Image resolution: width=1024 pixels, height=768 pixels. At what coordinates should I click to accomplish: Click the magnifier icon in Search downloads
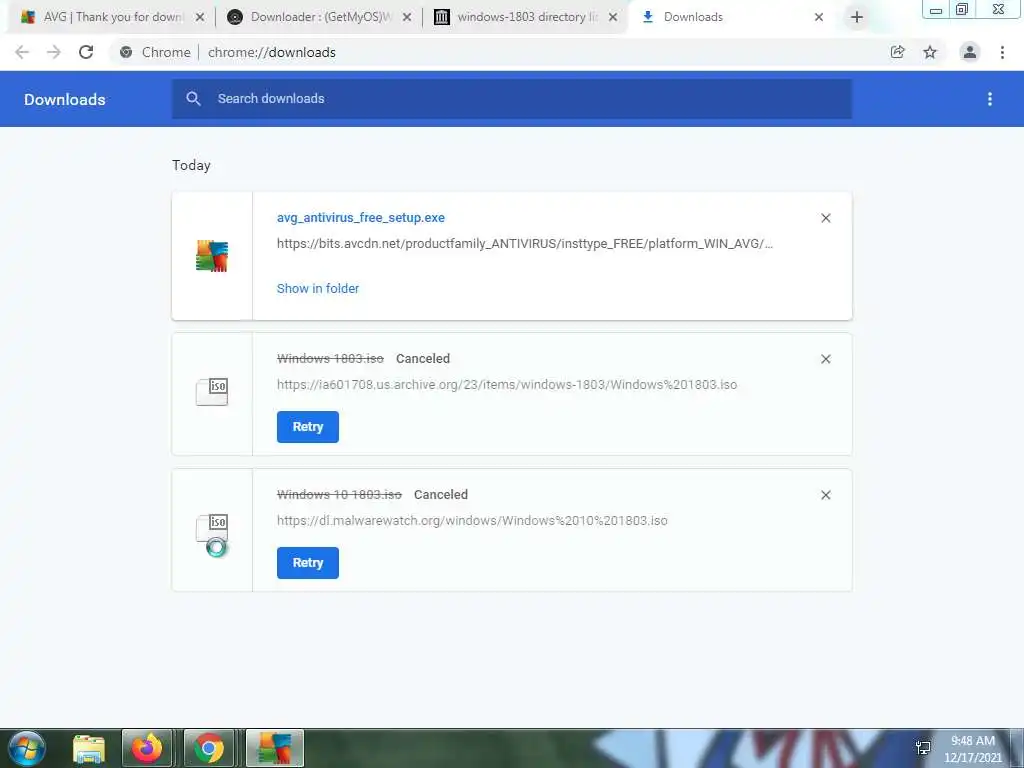(193, 99)
